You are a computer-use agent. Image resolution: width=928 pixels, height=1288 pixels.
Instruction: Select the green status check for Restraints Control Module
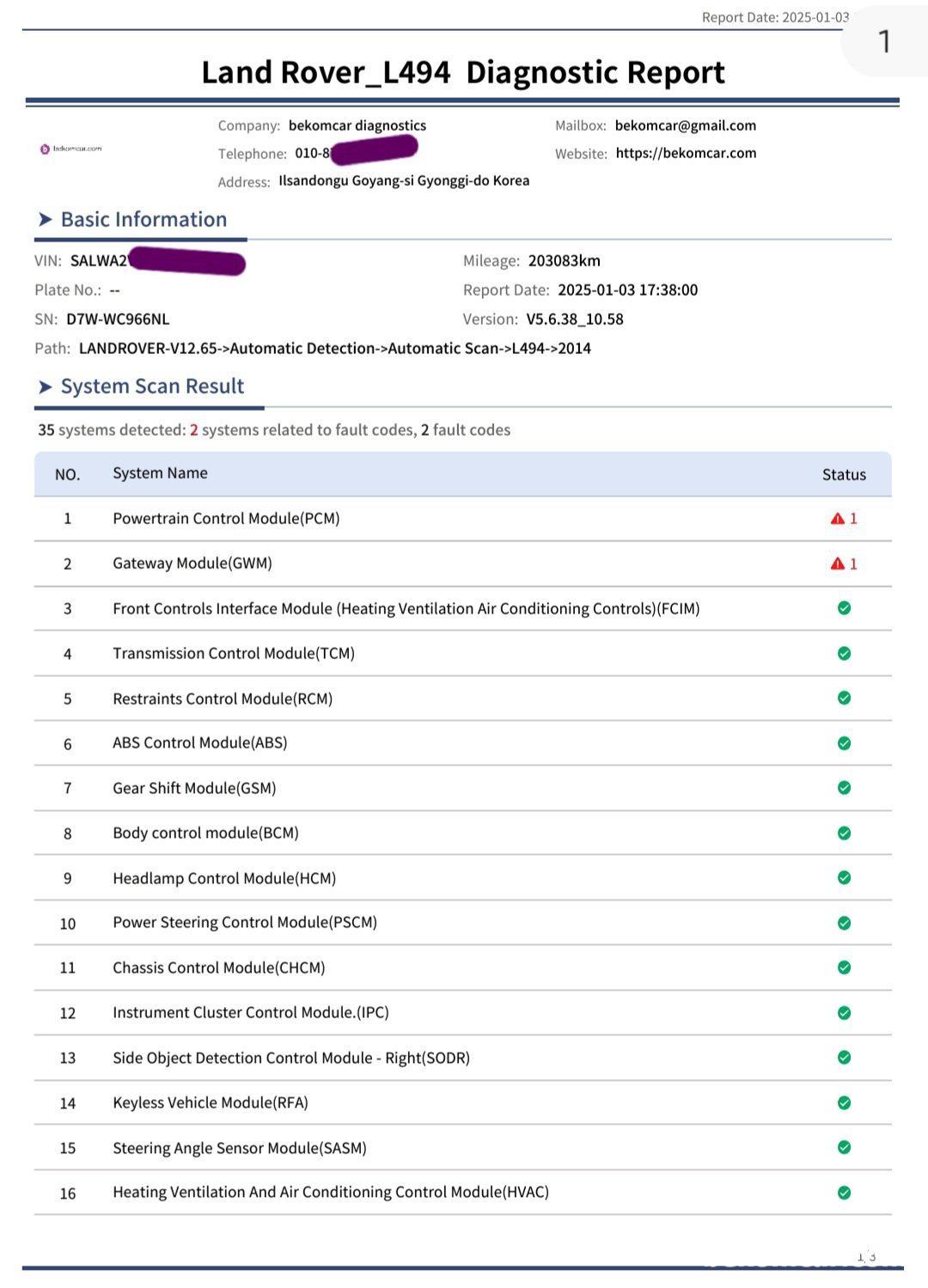845,698
